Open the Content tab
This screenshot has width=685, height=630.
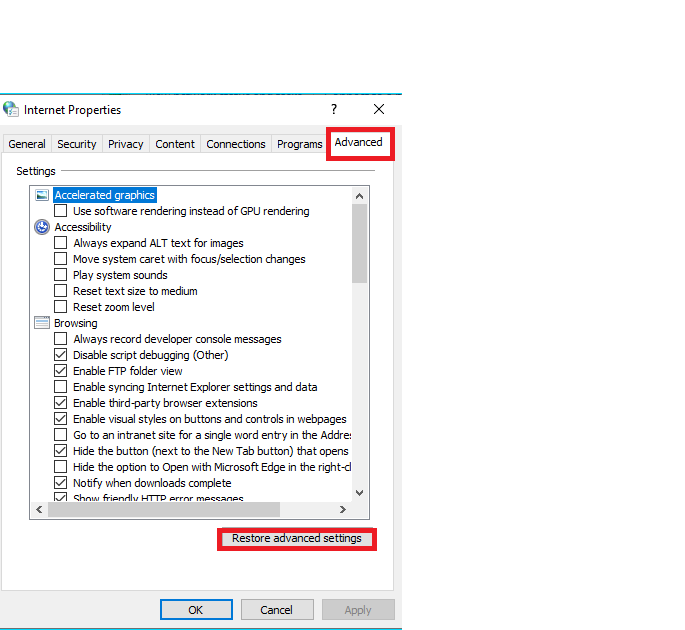tap(175, 144)
